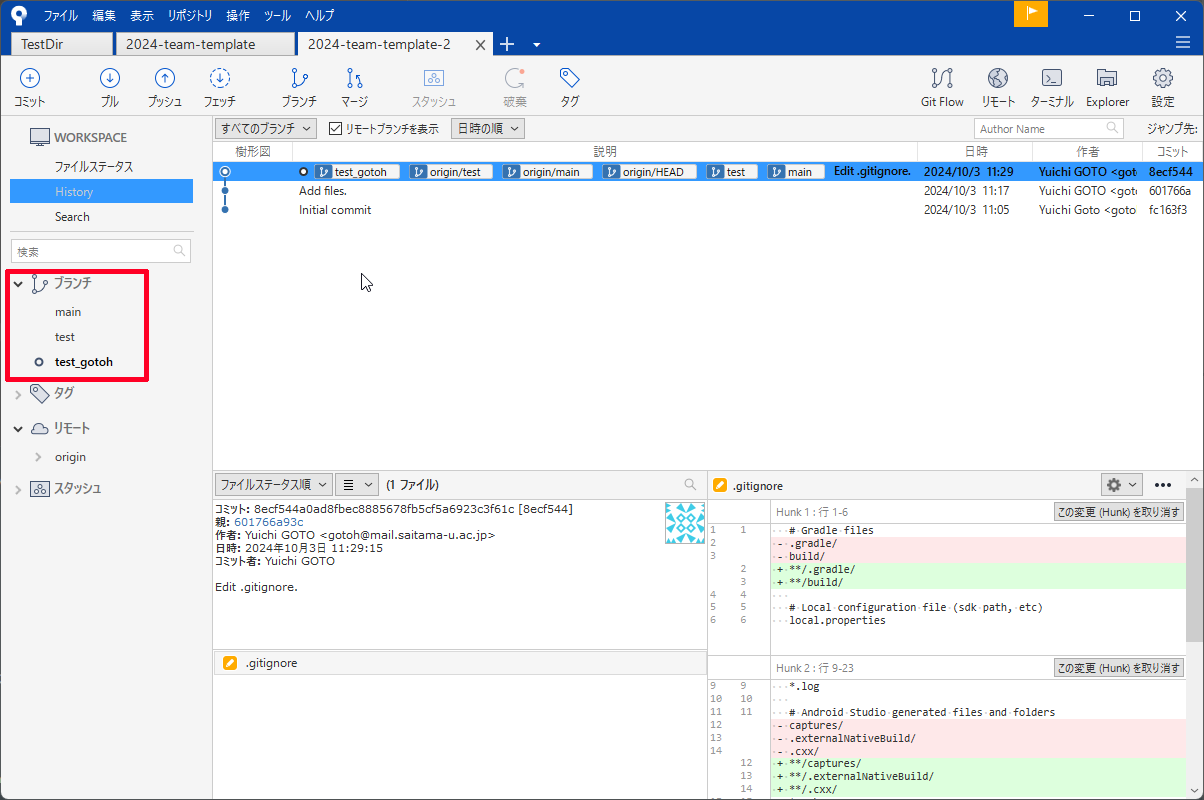Open the 操作 menu

(x=238, y=15)
